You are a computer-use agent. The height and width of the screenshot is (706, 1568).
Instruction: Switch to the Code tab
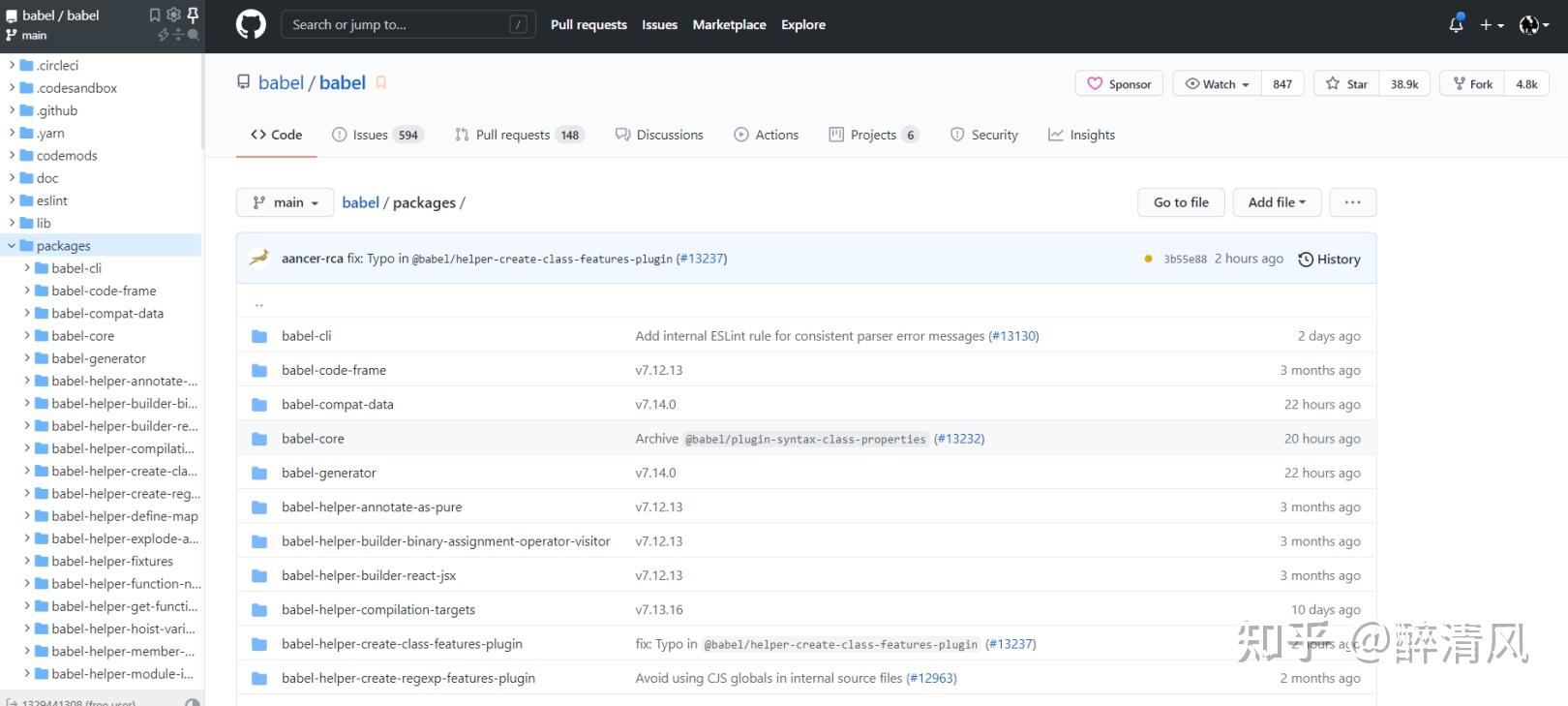coord(276,135)
